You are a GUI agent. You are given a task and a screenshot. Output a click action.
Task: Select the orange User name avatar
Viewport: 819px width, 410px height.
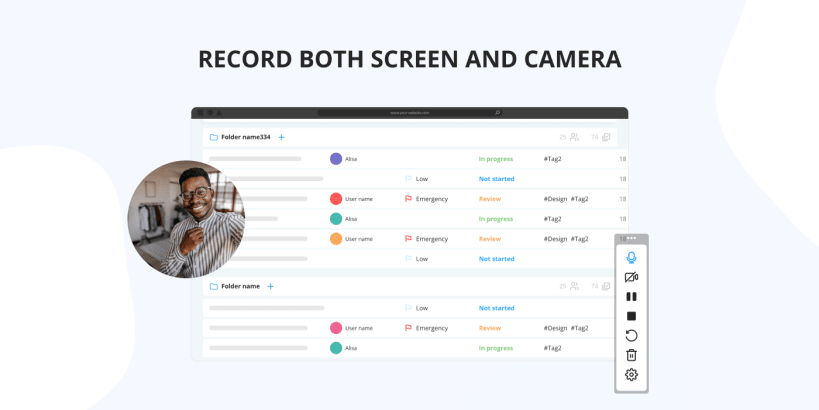(x=336, y=239)
